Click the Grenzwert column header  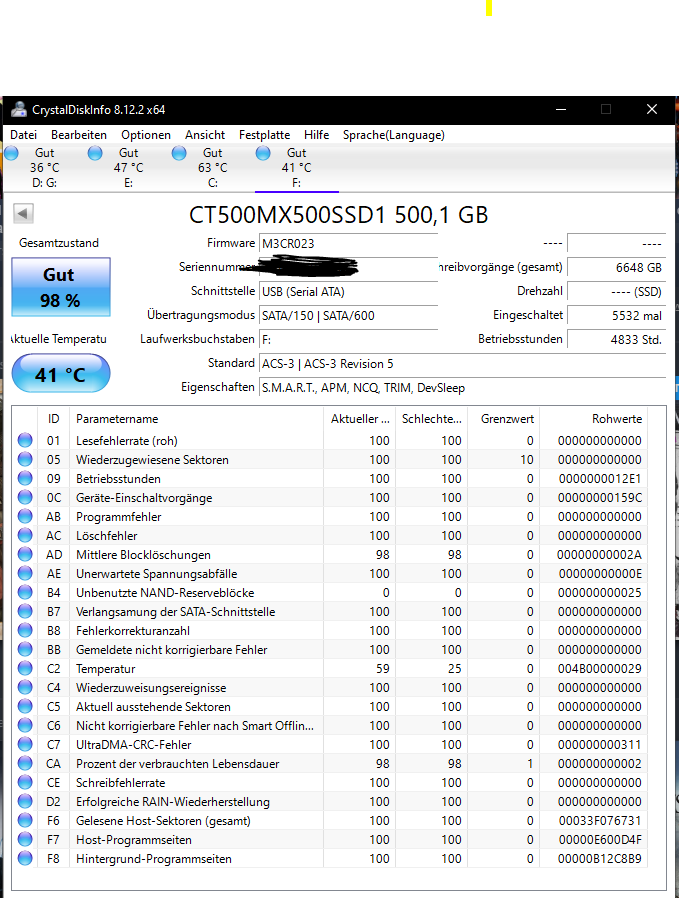pyautogui.click(x=503, y=419)
